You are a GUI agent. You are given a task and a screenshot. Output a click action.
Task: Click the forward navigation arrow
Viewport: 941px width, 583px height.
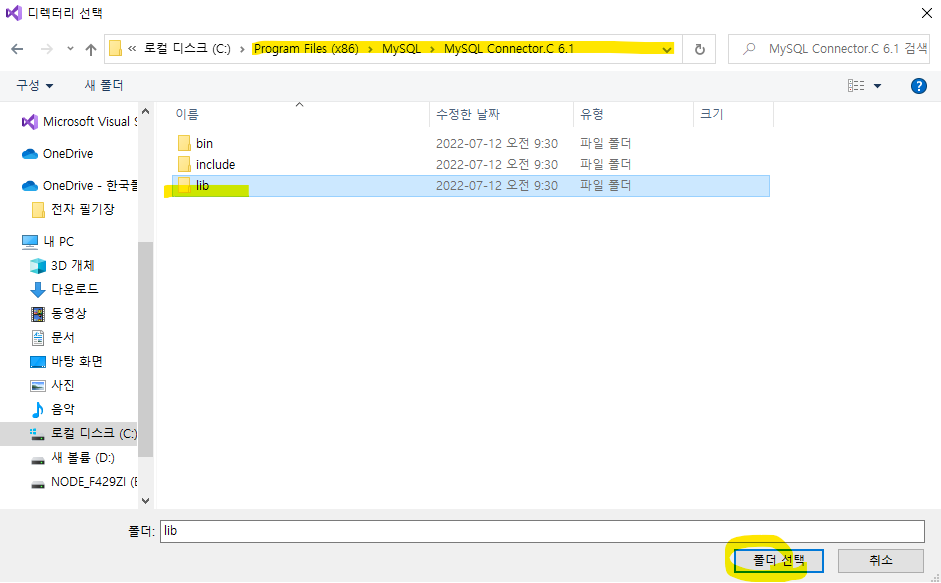46,49
